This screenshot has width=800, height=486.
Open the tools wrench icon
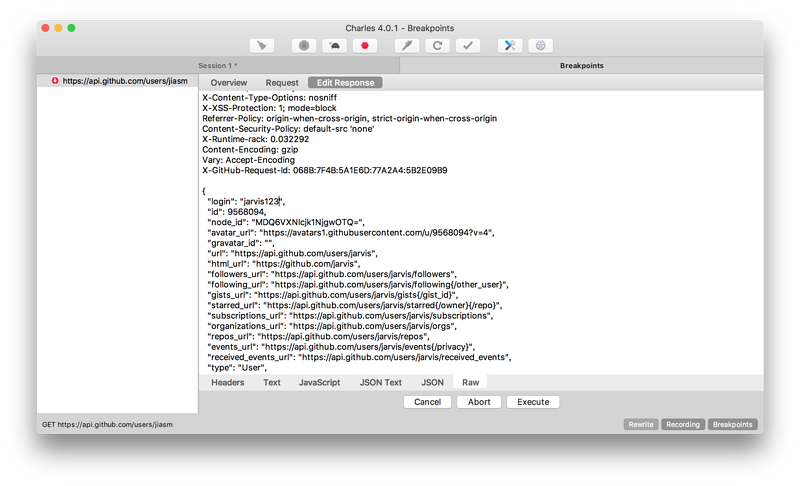tap(510, 45)
